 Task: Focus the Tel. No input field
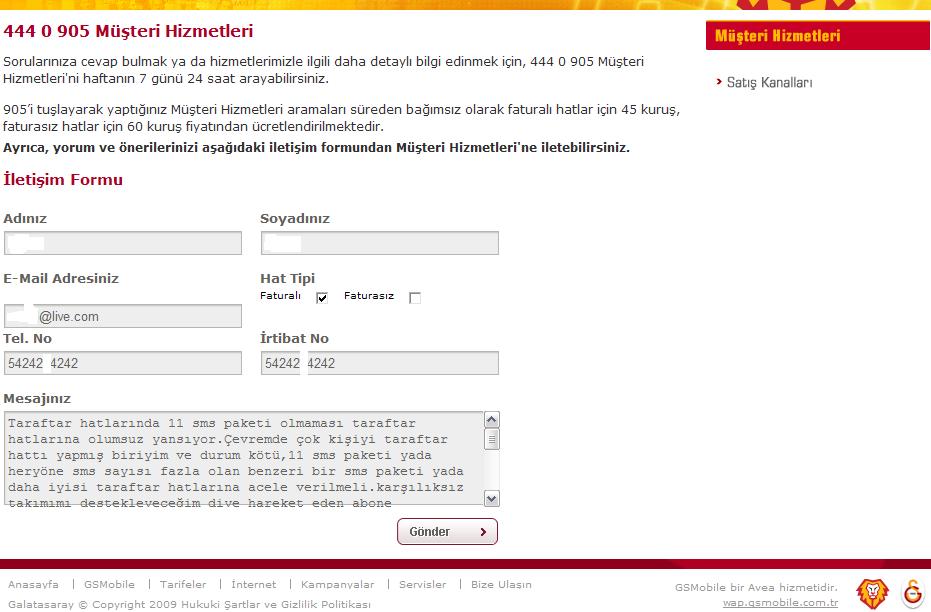[x=123, y=363]
